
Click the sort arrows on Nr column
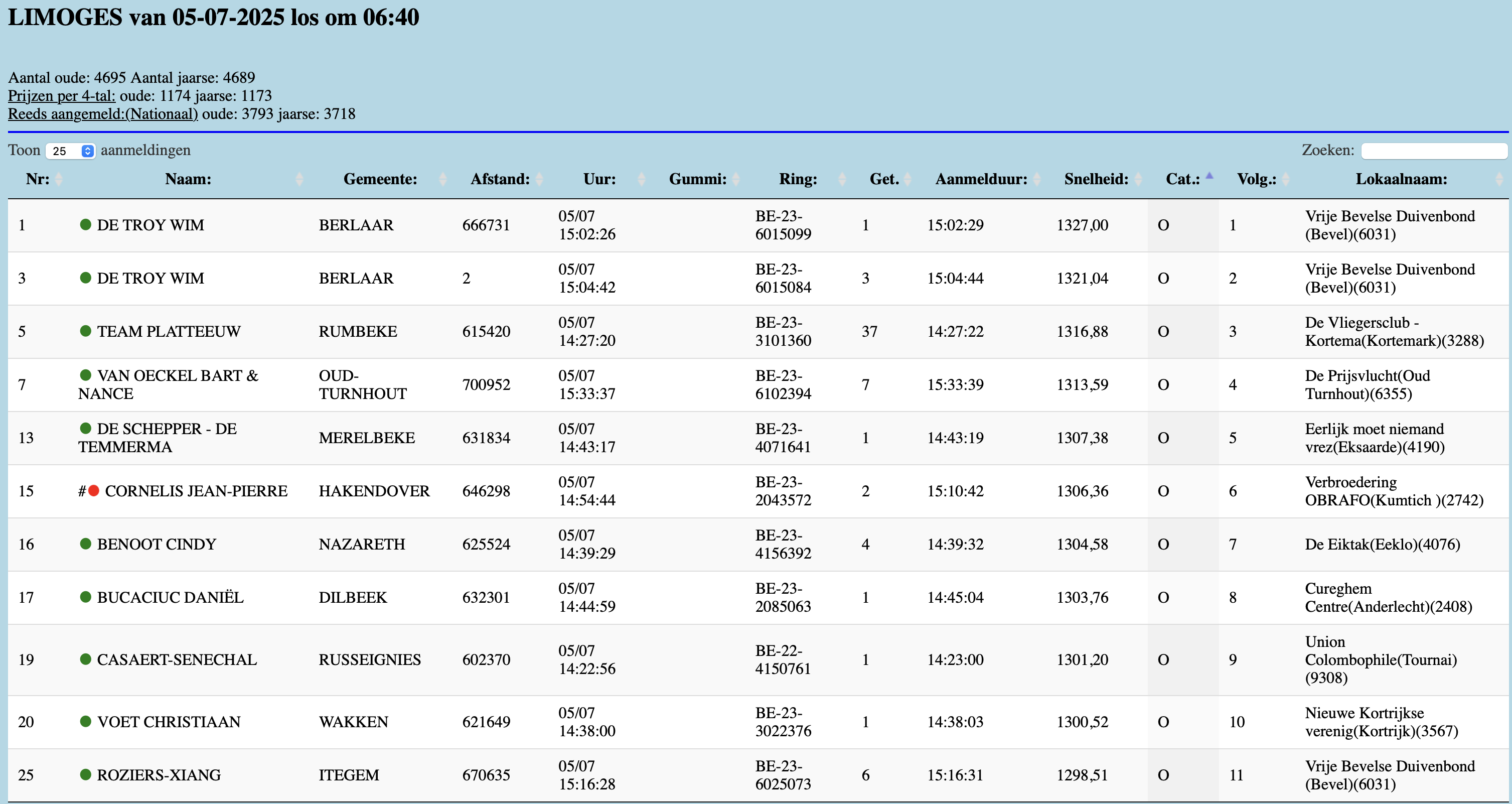pyautogui.click(x=58, y=179)
